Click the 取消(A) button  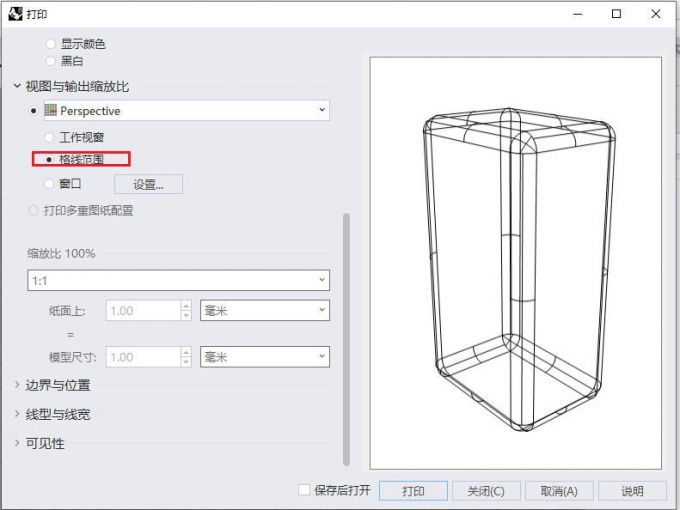(559, 491)
